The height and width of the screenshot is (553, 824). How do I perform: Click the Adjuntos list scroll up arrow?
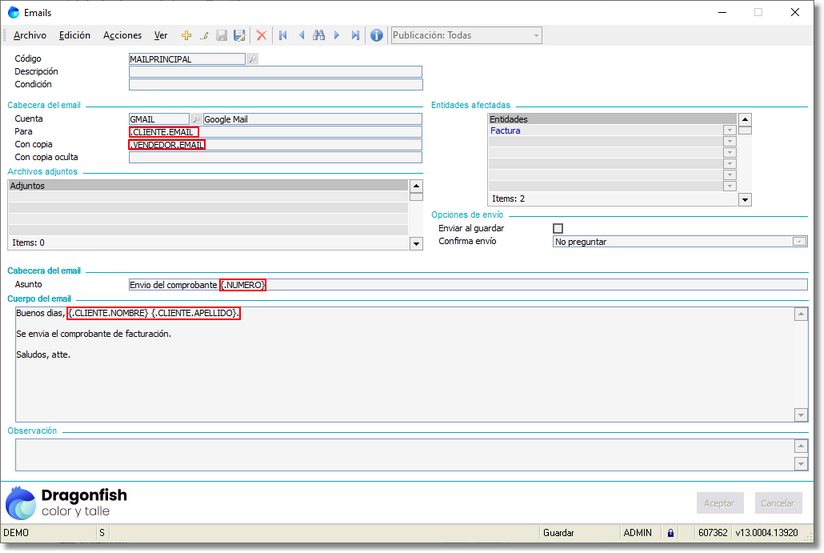tap(416, 186)
